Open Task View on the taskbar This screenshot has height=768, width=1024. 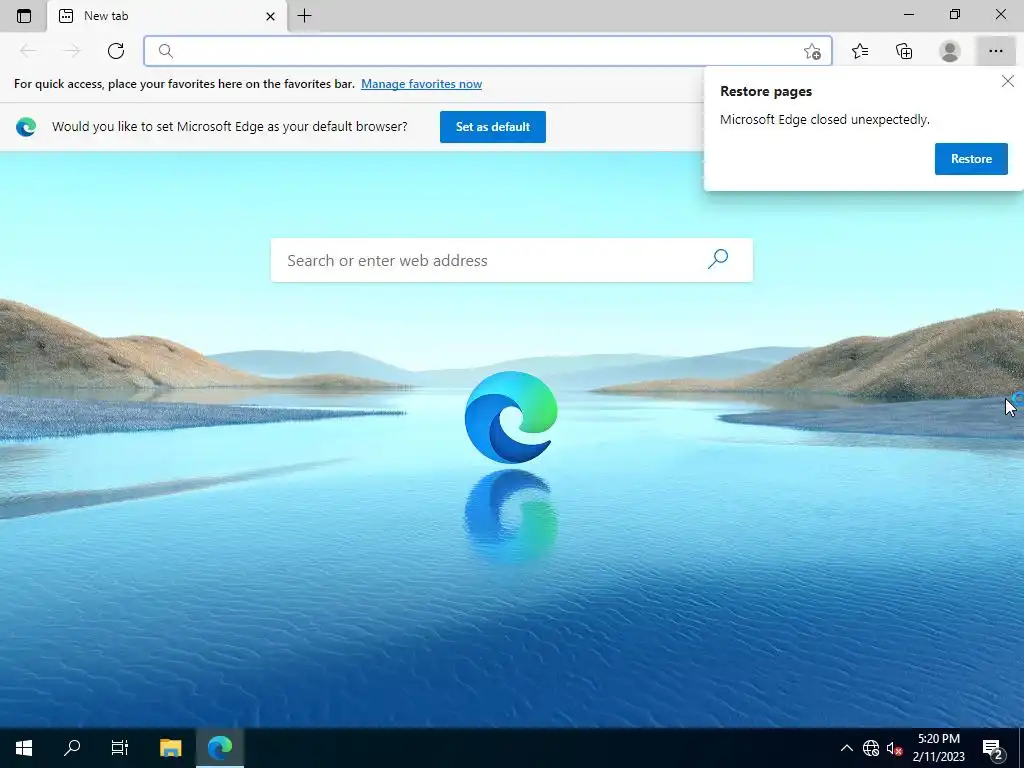coord(120,747)
